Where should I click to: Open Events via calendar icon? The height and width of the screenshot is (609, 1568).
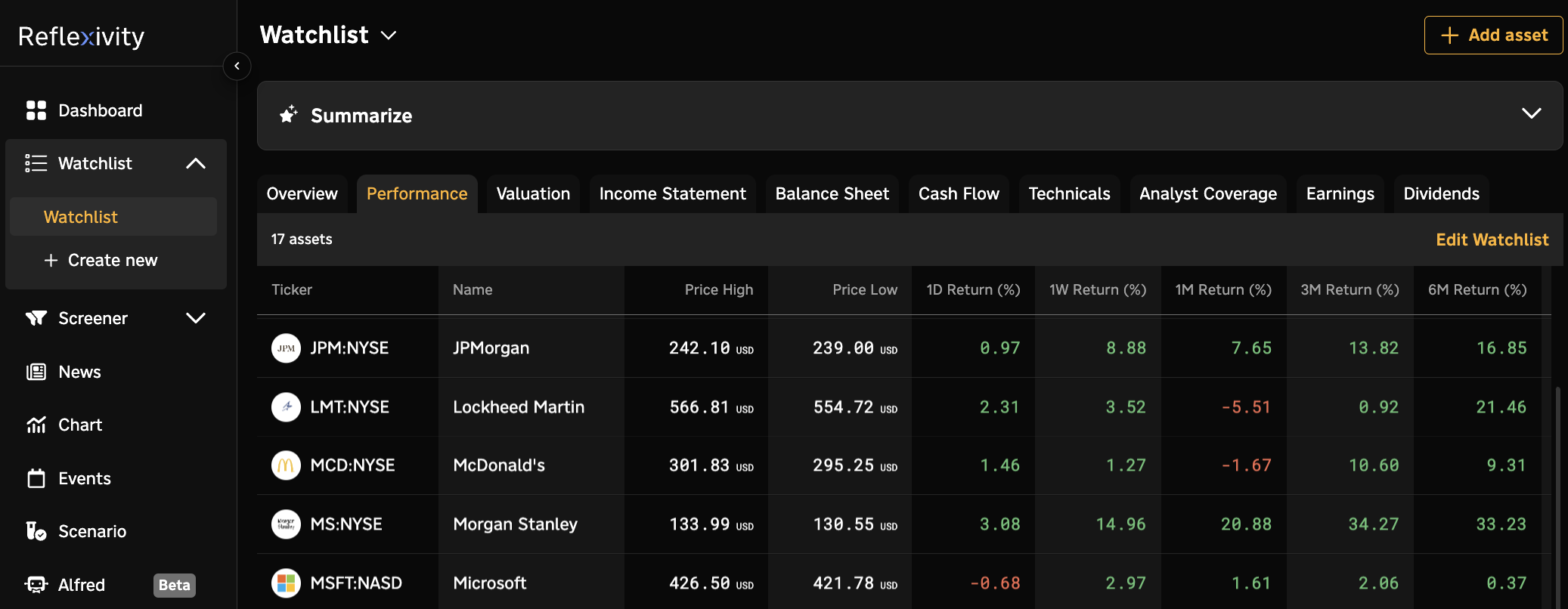pos(36,478)
